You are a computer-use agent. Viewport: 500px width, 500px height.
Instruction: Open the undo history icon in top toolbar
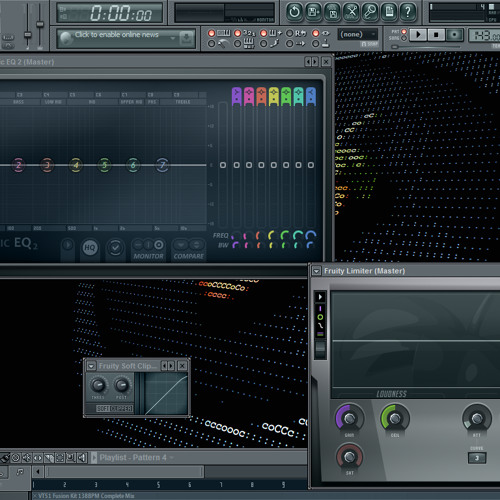click(x=294, y=12)
